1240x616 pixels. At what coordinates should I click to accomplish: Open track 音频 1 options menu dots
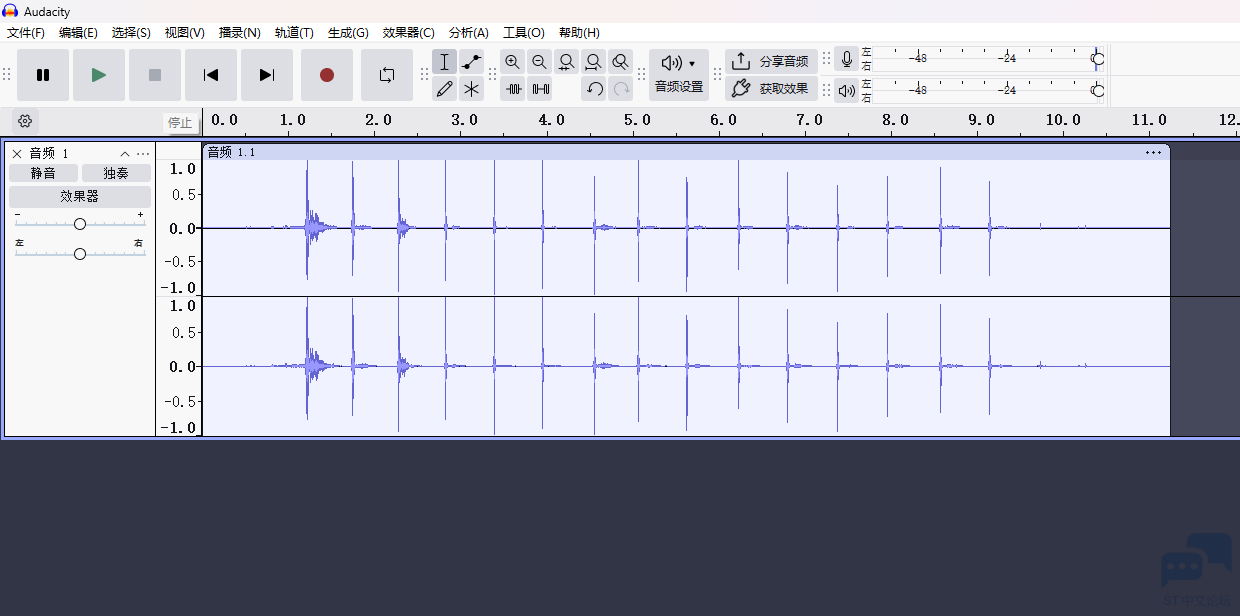(143, 154)
